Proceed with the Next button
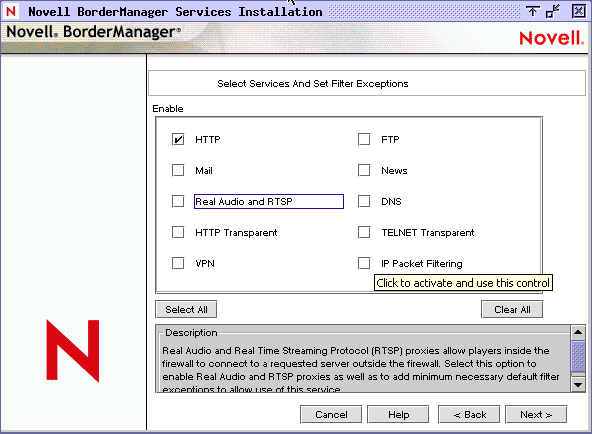The height and width of the screenshot is (434, 592). tap(536, 414)
